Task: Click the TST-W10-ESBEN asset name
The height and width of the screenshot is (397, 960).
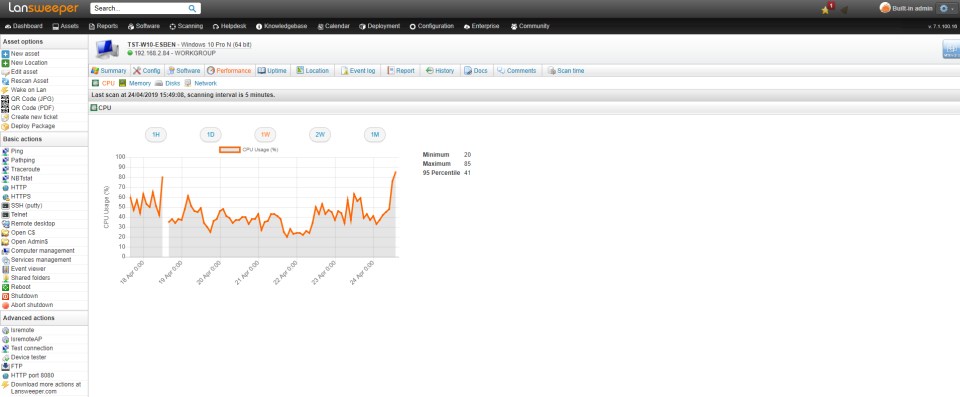Action: coord(151,45)
